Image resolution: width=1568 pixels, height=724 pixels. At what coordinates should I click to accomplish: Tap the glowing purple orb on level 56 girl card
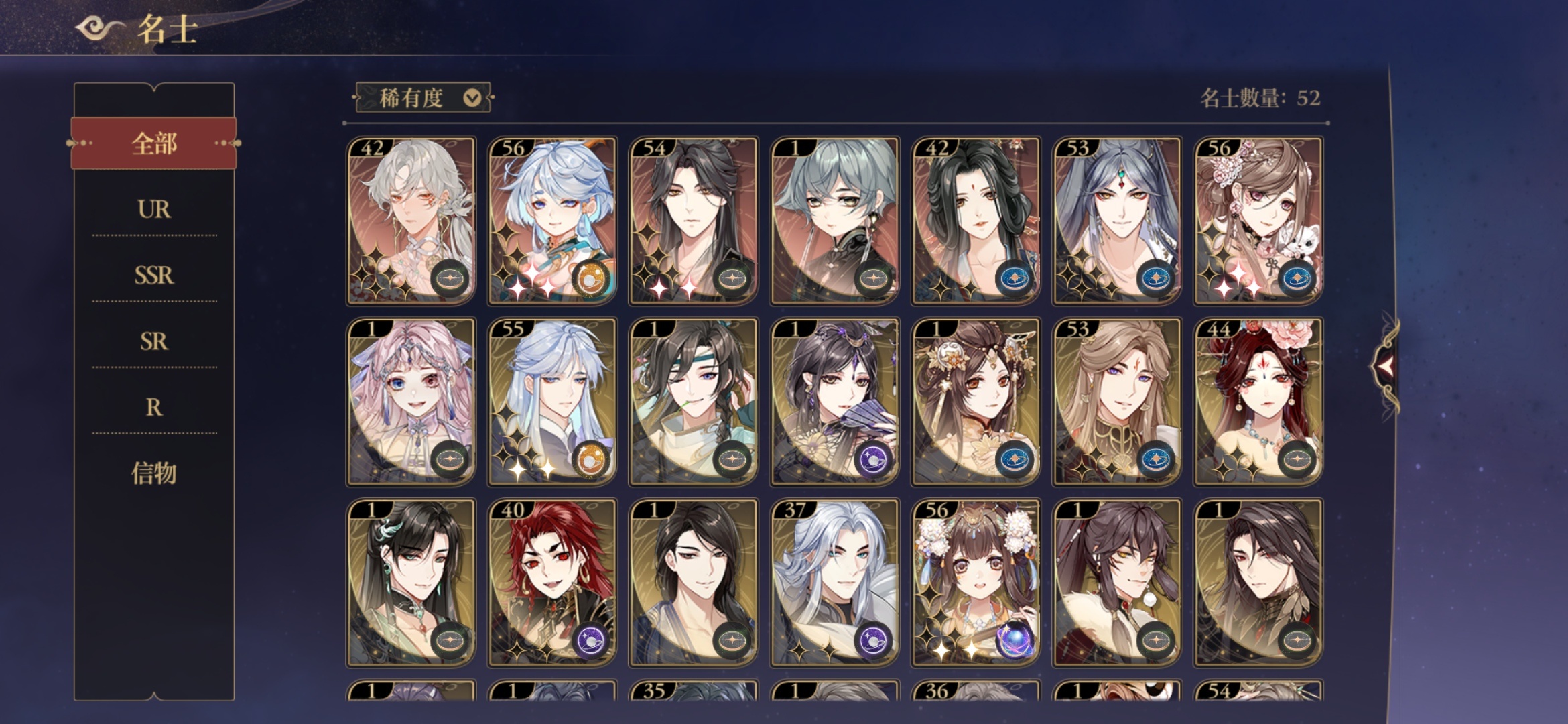coord(1015,640)
